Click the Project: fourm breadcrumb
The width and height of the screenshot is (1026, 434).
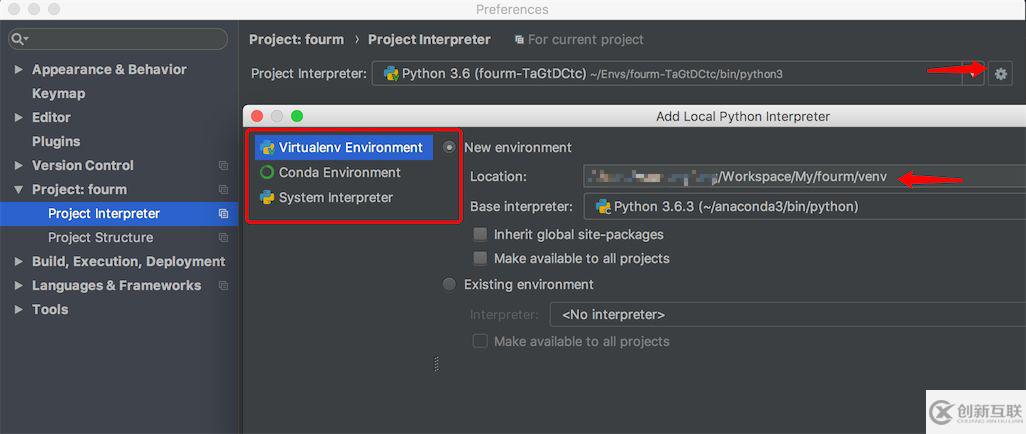(296, 39)
